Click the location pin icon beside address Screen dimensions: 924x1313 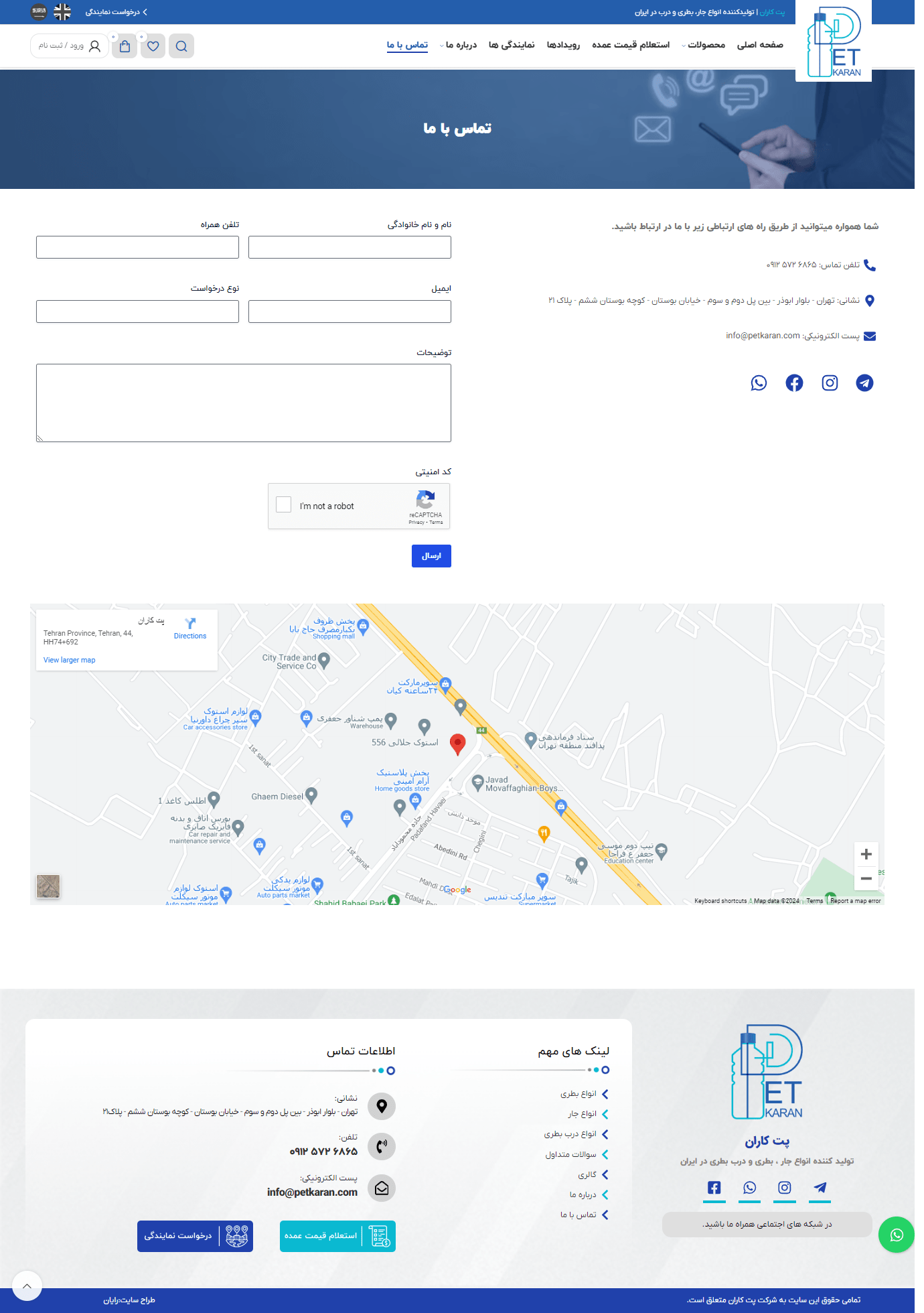(870, 301)
